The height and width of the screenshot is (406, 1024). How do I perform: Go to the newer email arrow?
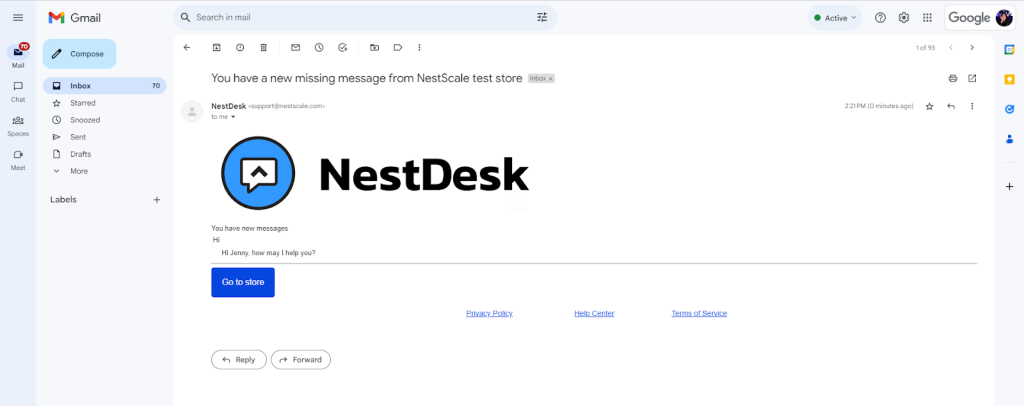pyautogui.click(x=951, y=47)
